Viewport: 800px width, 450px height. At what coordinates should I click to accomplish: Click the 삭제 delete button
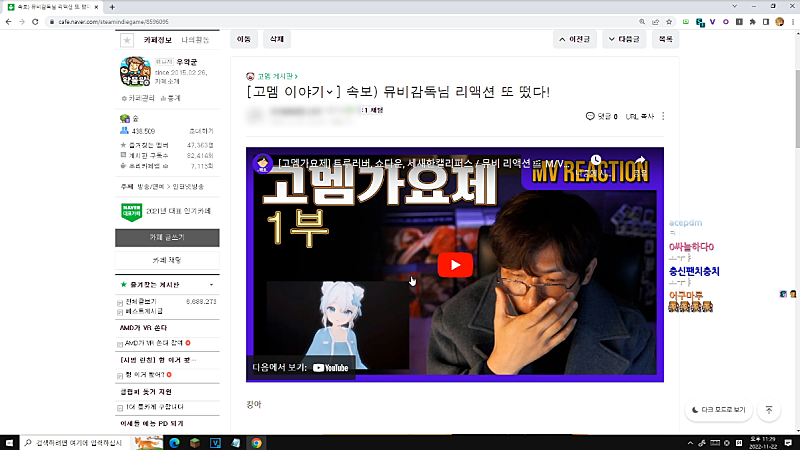tap(277, 39)
